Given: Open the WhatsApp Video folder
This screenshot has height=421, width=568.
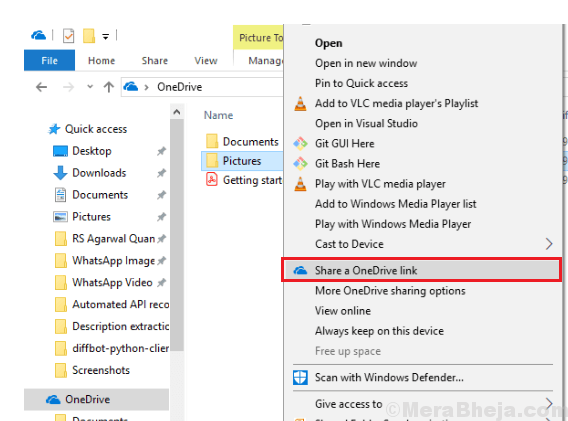Looking at the screenshot, I should 112,283.
